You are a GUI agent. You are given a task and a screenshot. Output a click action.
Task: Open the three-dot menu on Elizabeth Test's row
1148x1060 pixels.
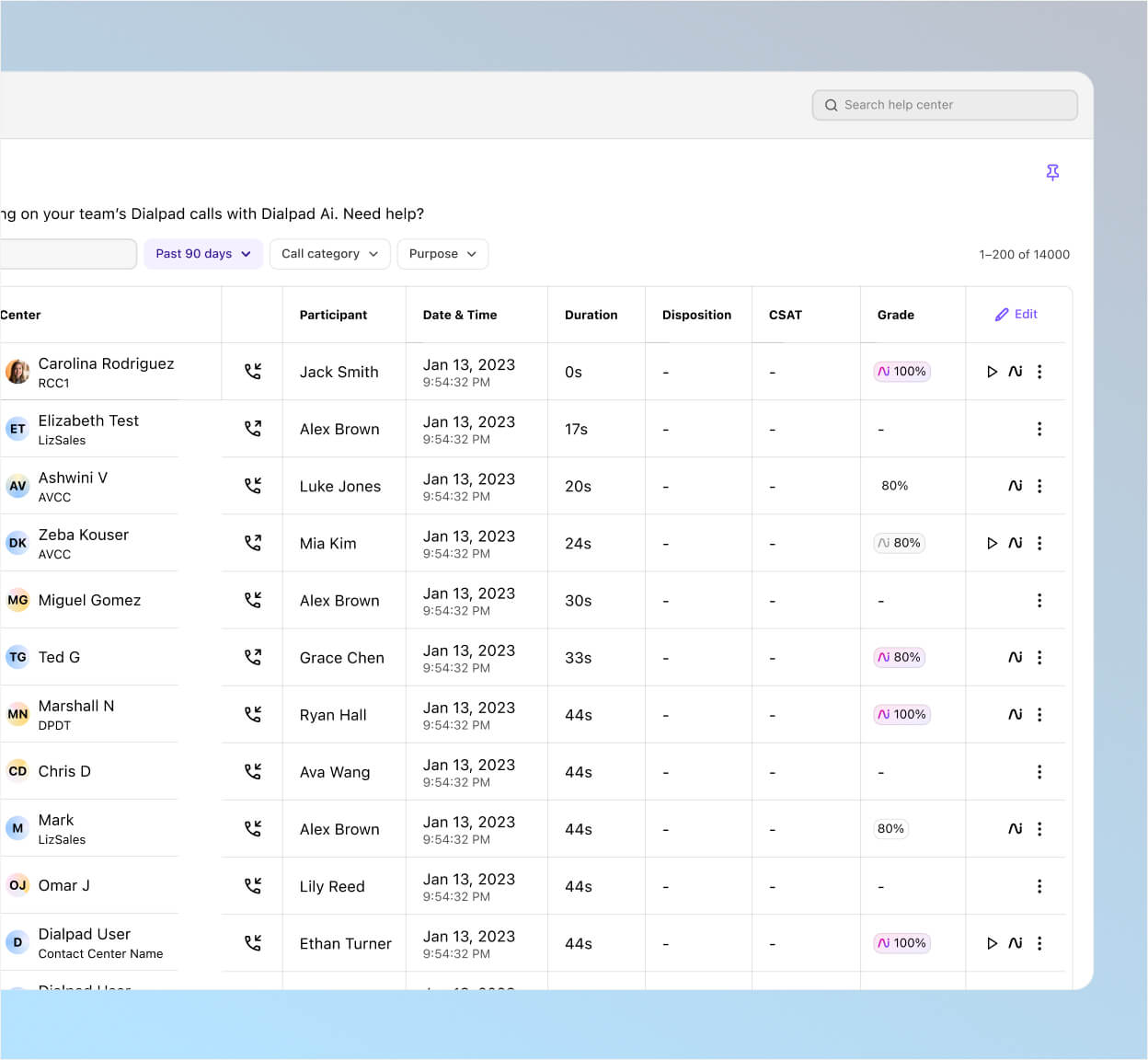click(1039, 429)
